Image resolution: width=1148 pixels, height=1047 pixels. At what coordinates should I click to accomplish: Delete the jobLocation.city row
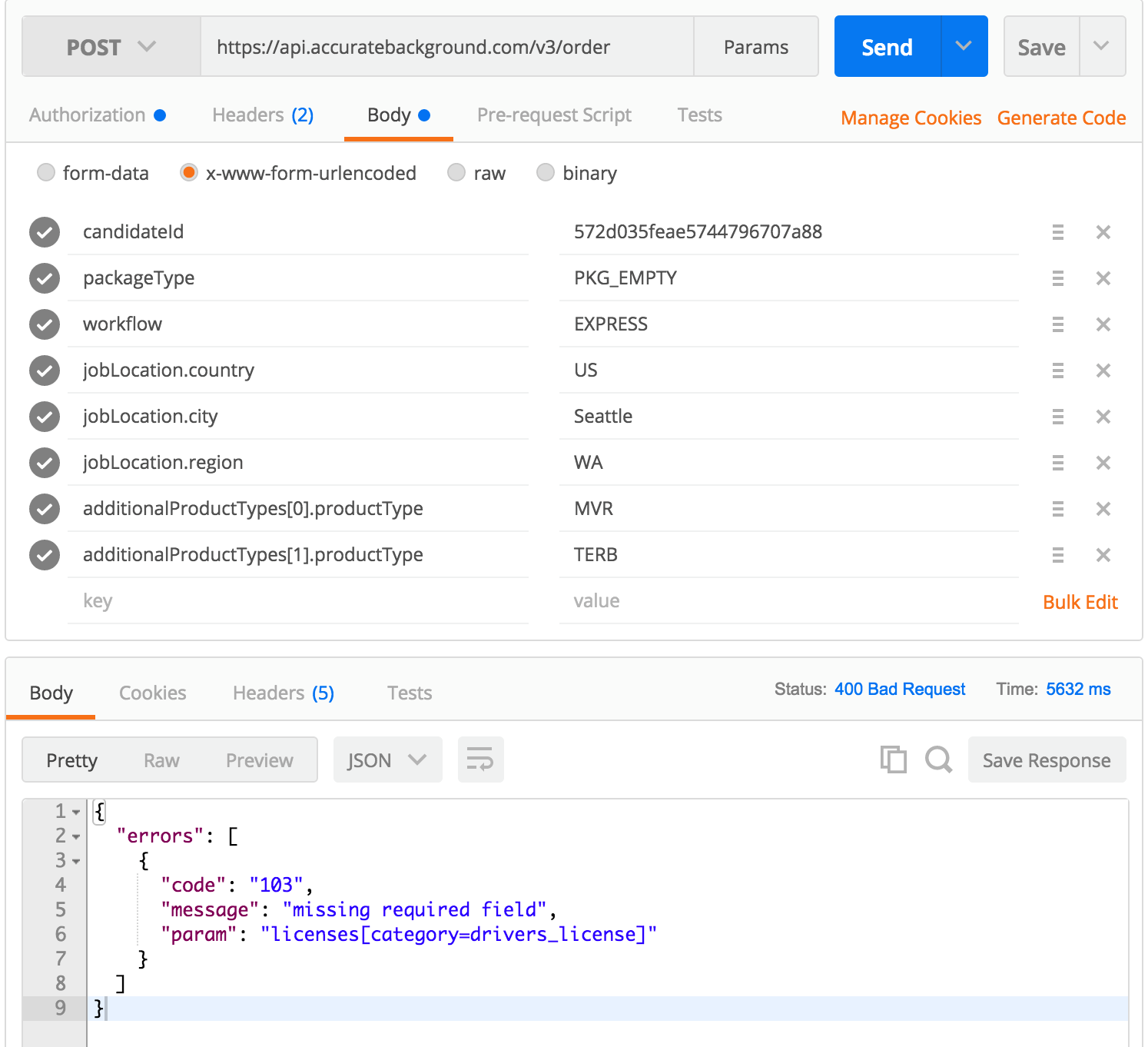pyautogui.click(x=1103, y=417)
